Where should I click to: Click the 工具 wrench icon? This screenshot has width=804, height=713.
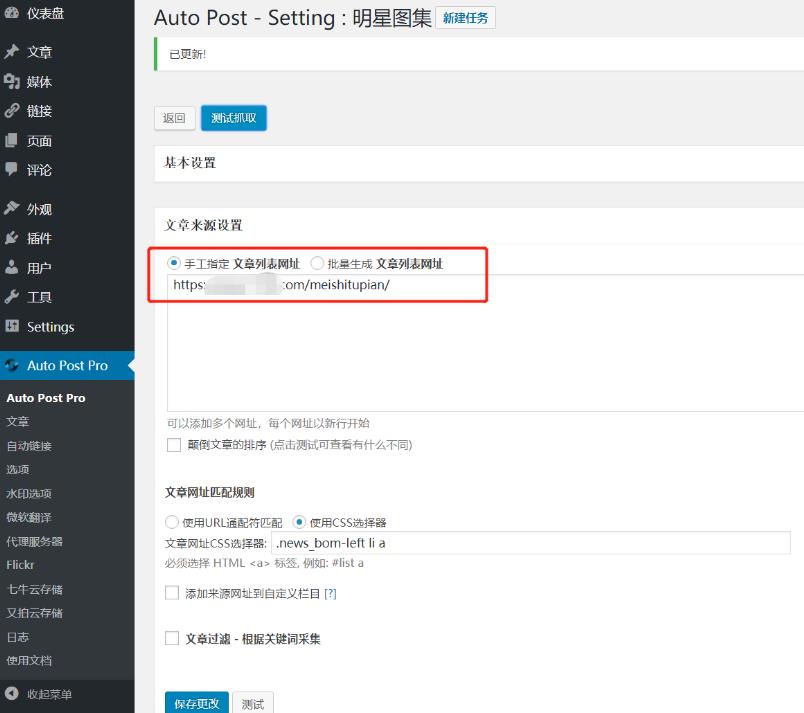tap(12, 297)
